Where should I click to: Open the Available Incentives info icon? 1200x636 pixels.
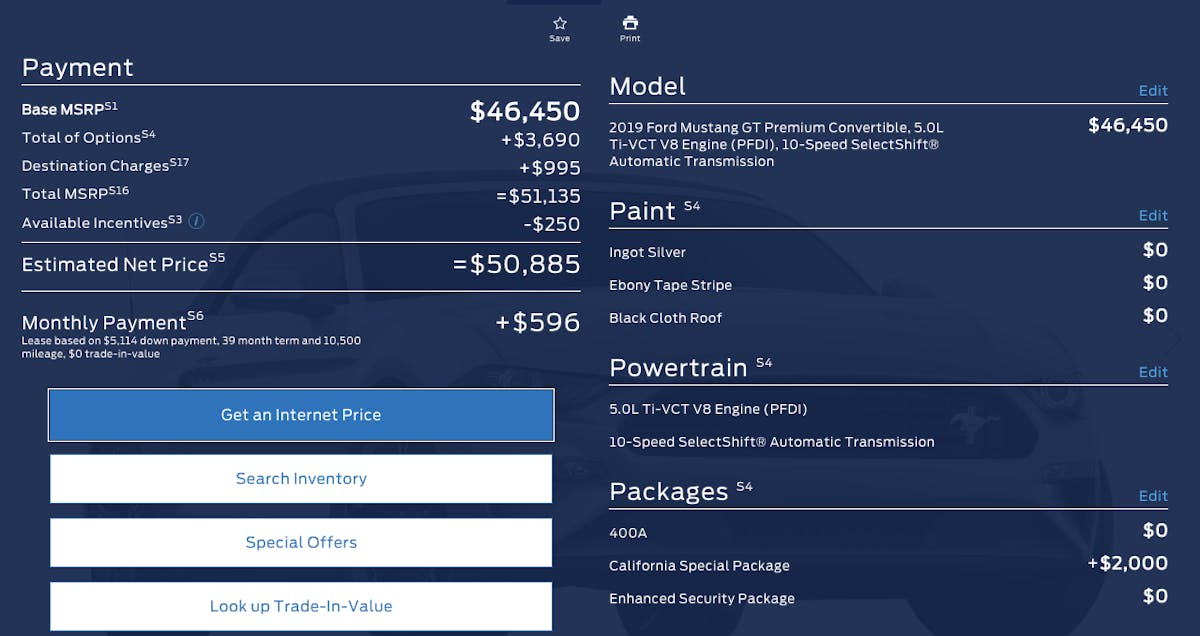[x=196, y=221]
